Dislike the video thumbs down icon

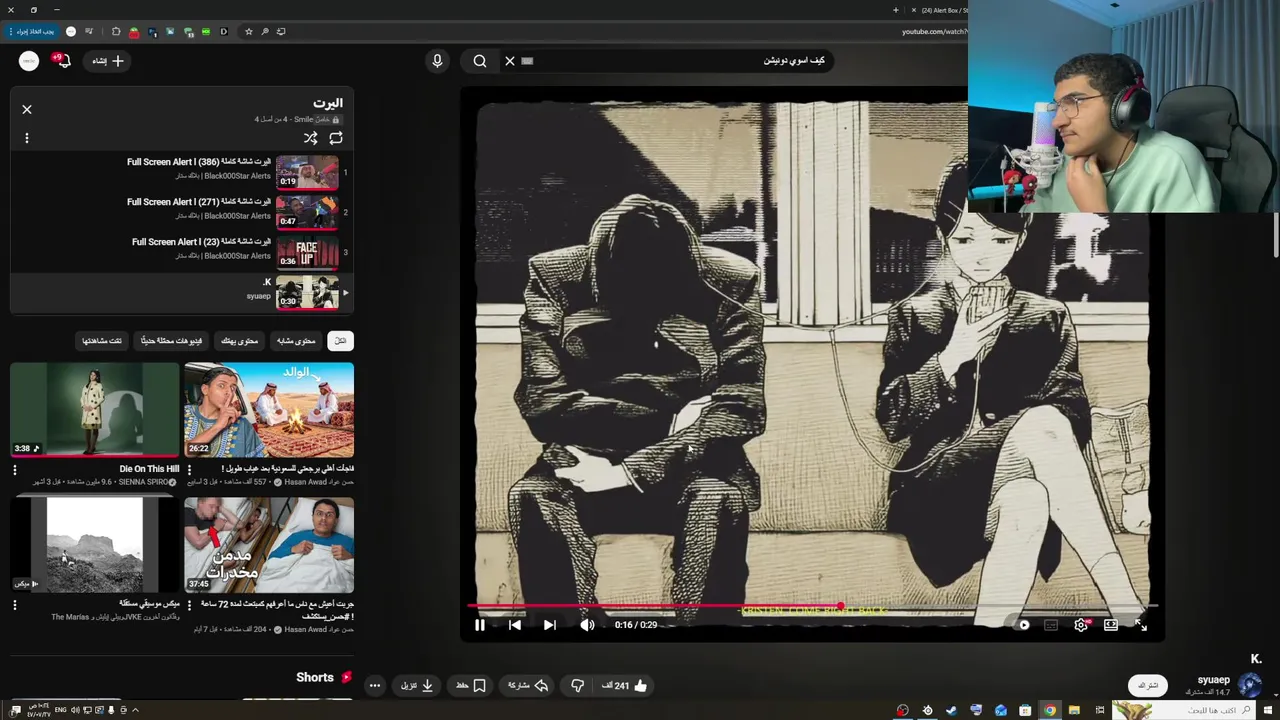(x=577, y=686)
